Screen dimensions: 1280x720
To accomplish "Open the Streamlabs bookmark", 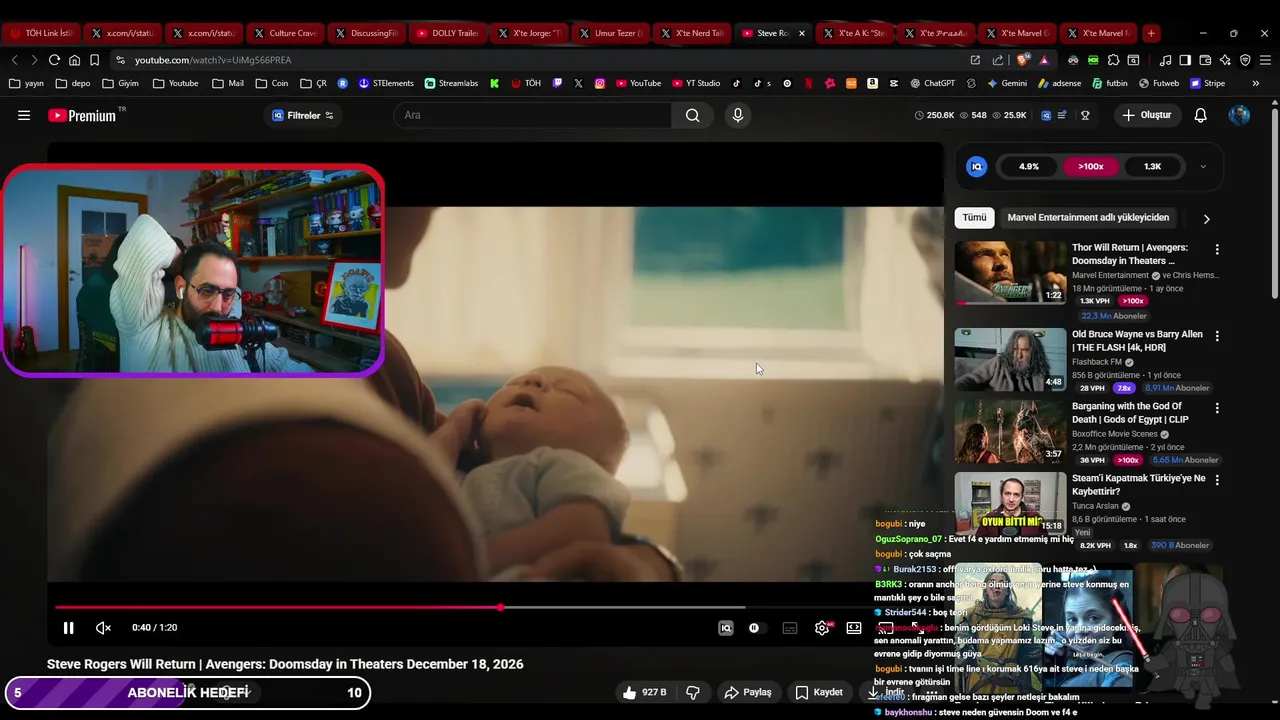I will pos(451,83).
